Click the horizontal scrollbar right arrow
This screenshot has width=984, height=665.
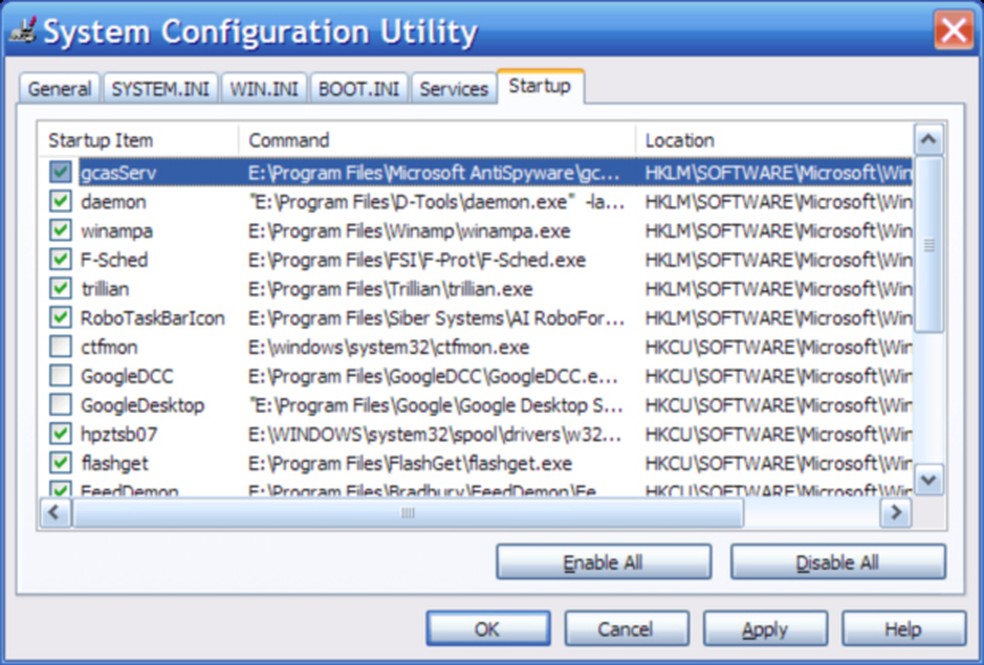(895, 513)
